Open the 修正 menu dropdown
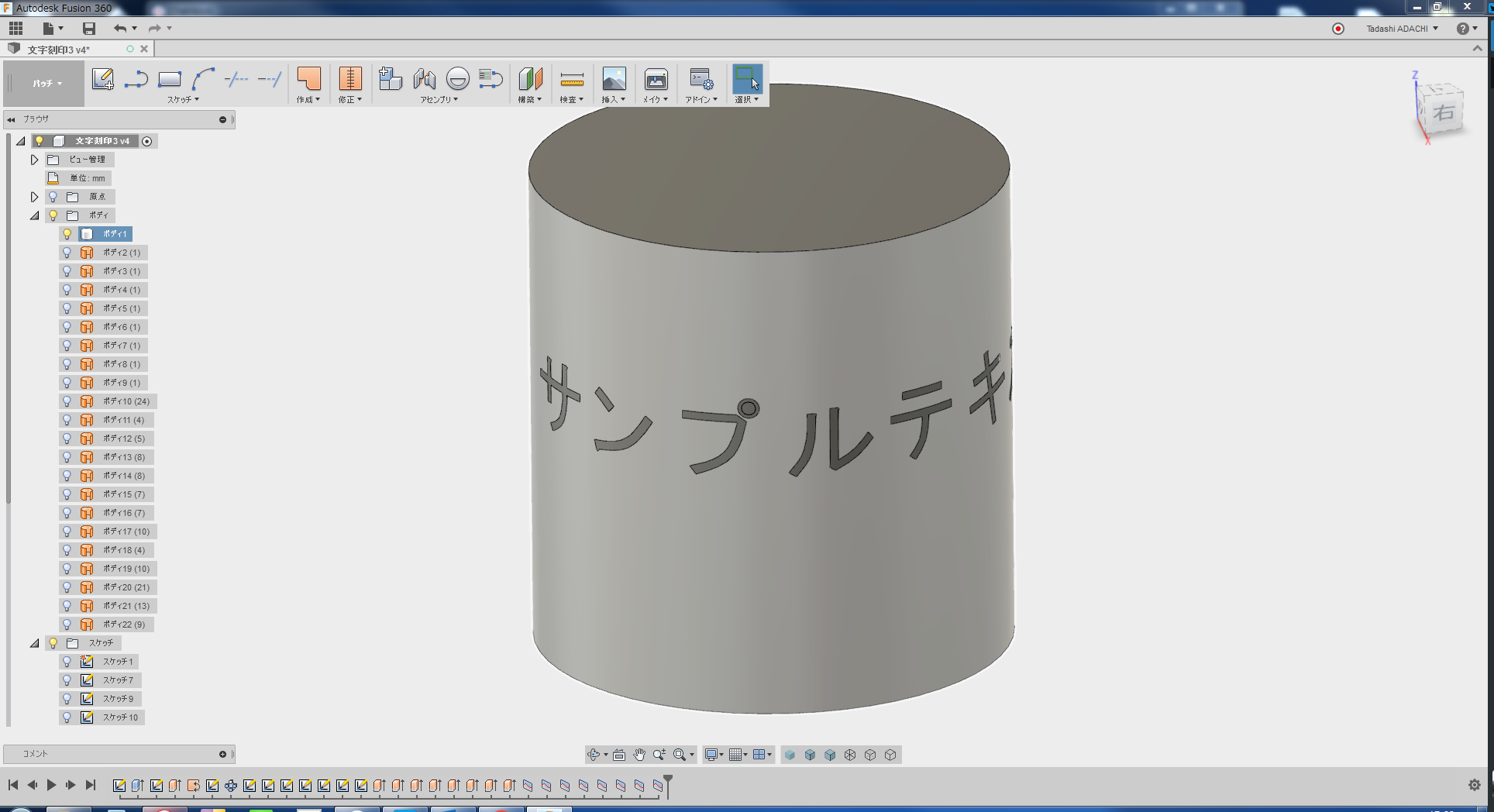 (x=350, y=99)
